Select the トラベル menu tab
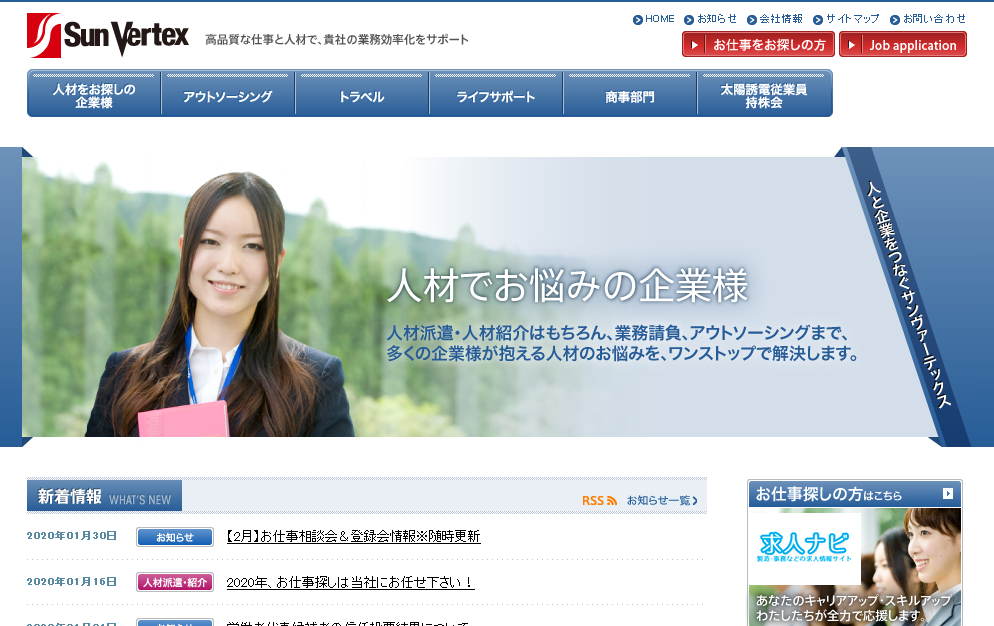Screen dimensions: 994x626 pyautogui.click(x=362, y=94)
